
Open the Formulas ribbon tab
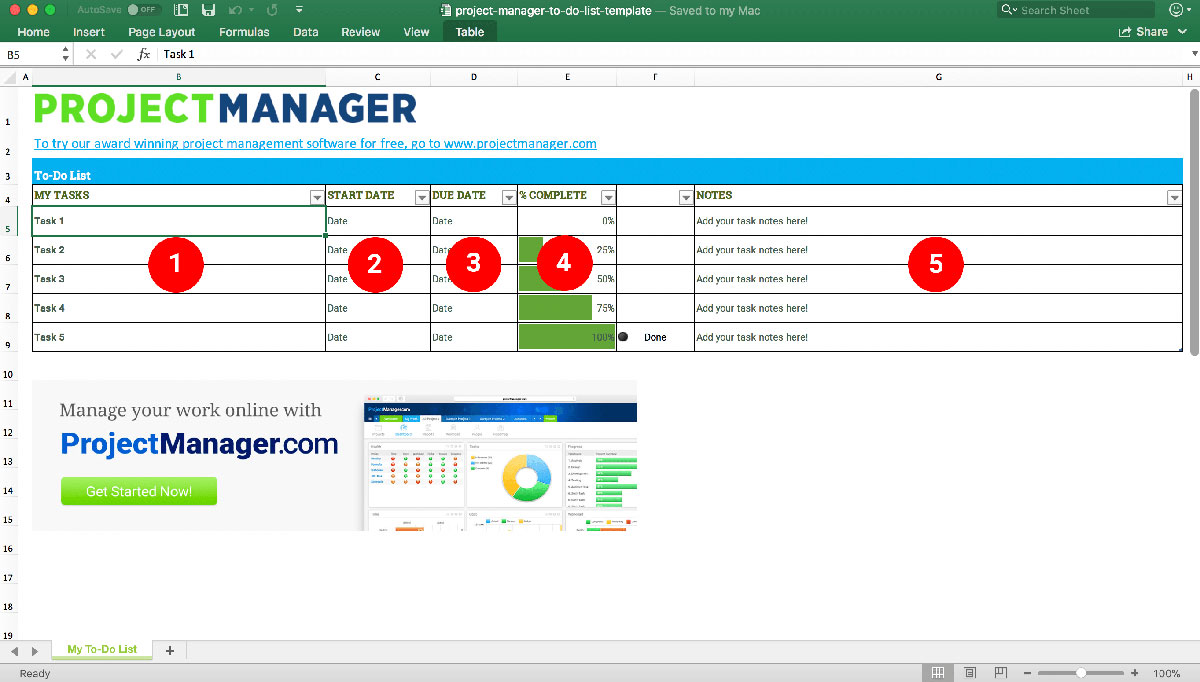click(244, 32)
